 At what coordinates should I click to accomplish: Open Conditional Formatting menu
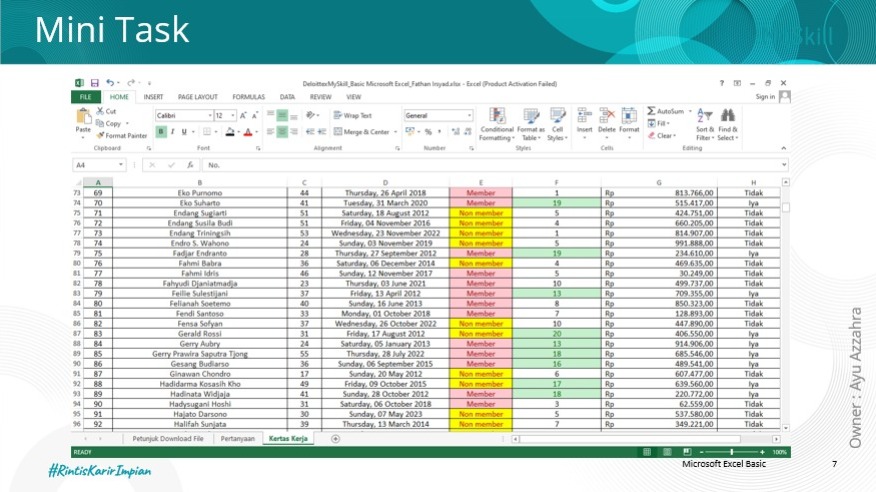point(496,125)
